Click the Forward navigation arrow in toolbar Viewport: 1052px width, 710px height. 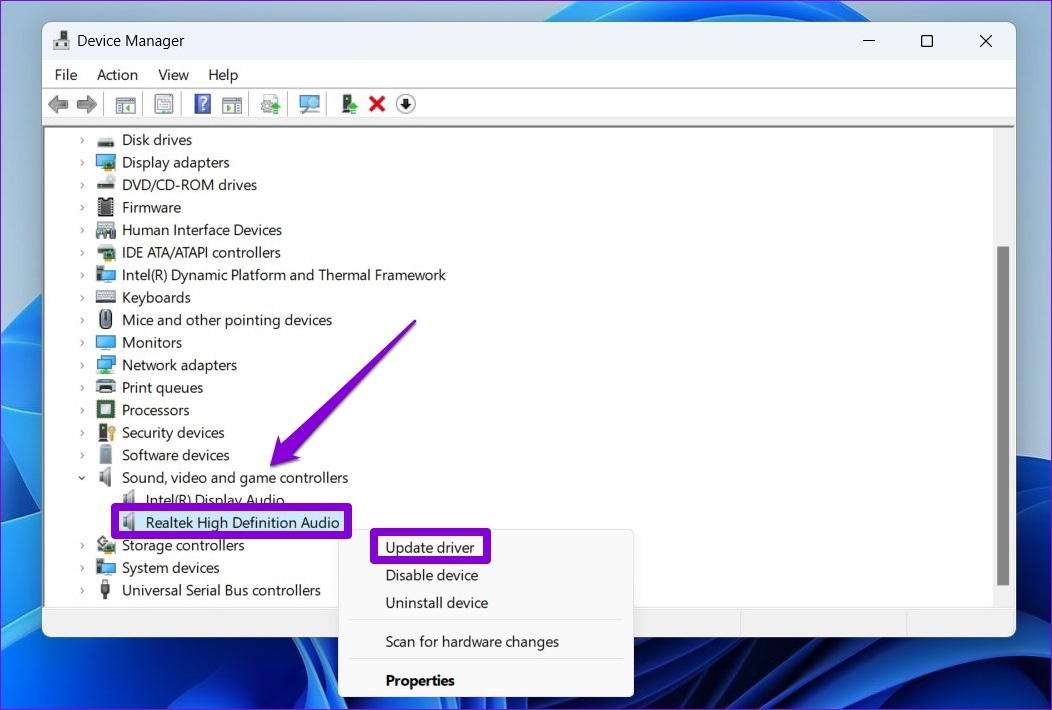[x=87, y=103]
